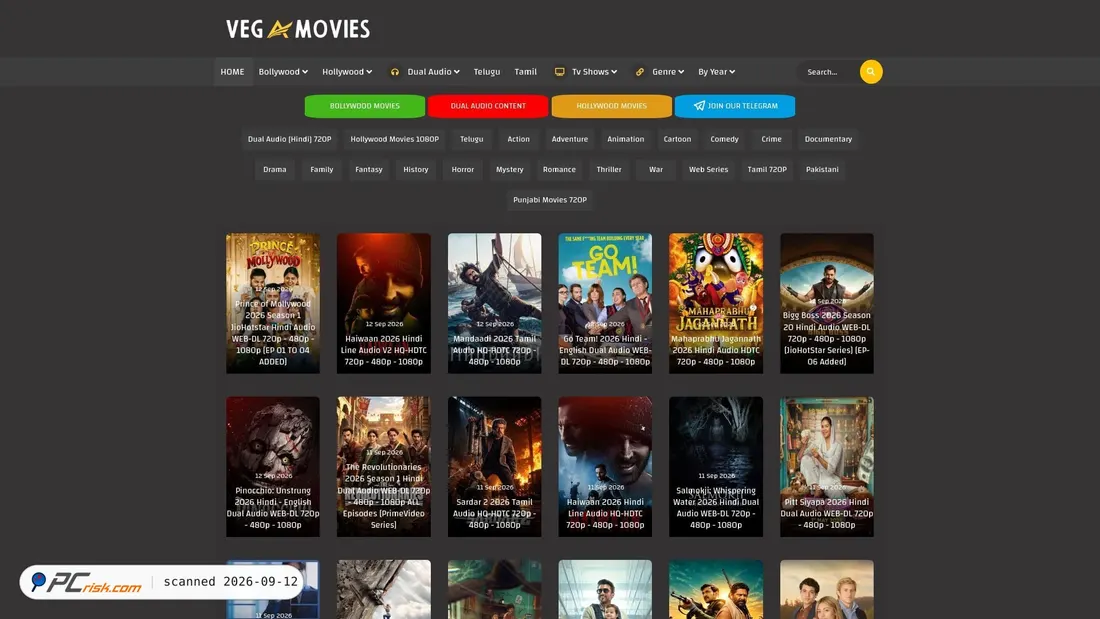The height and width of the screenshot is (619, 1100).
Task: Open the Tamil 720P category tag
Action: point(767,169)
